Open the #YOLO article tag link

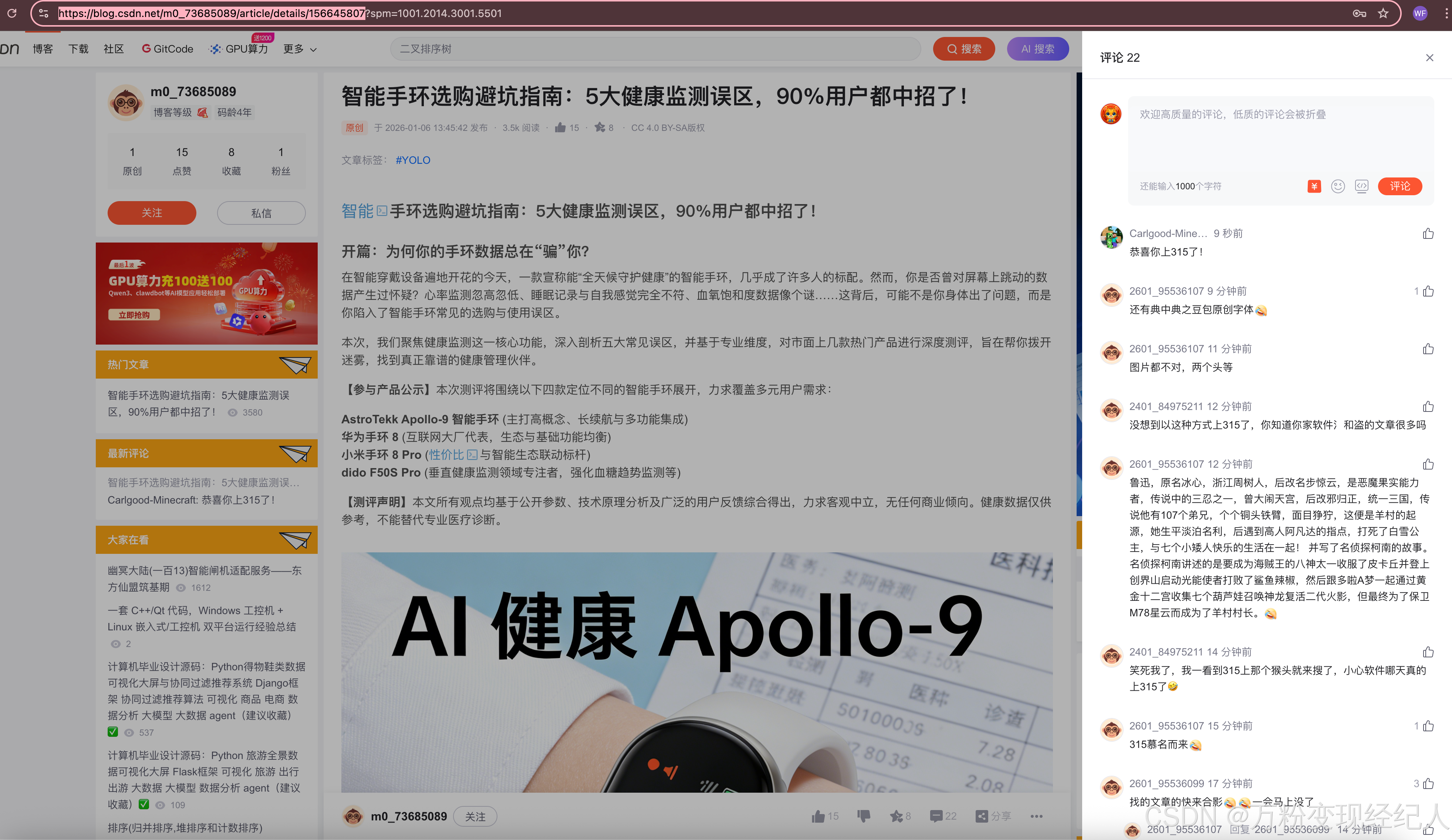[412, 160]
